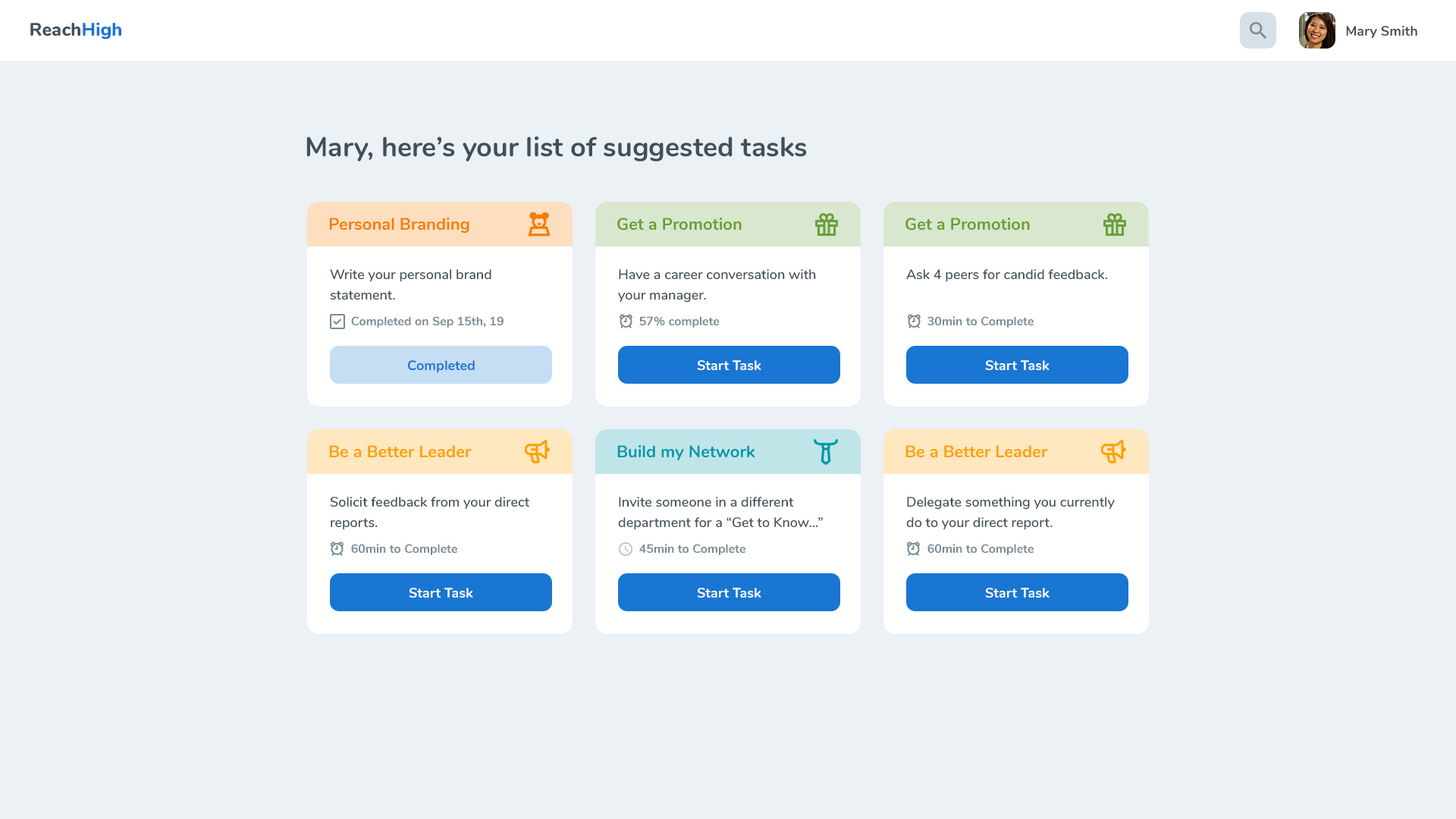Open the Mary Smith user name menu
The height and width of the screenshot is (819, 1456).
click(1381, 31)
